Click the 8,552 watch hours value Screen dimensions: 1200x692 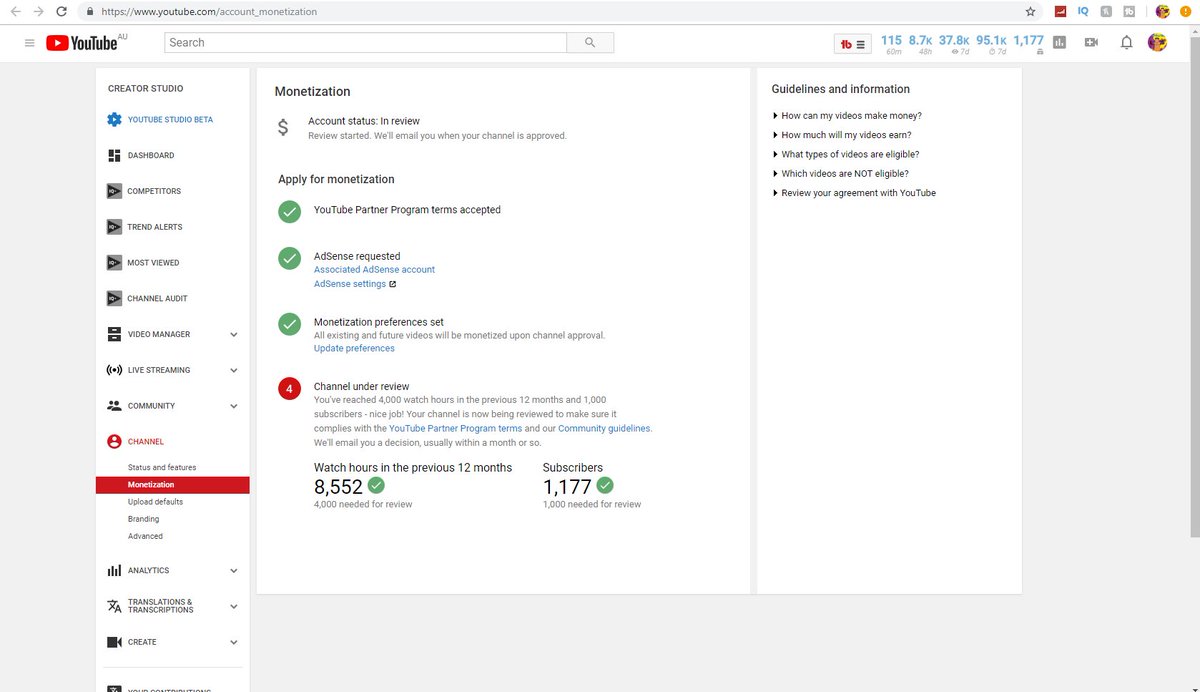click(x=338, y=487)
